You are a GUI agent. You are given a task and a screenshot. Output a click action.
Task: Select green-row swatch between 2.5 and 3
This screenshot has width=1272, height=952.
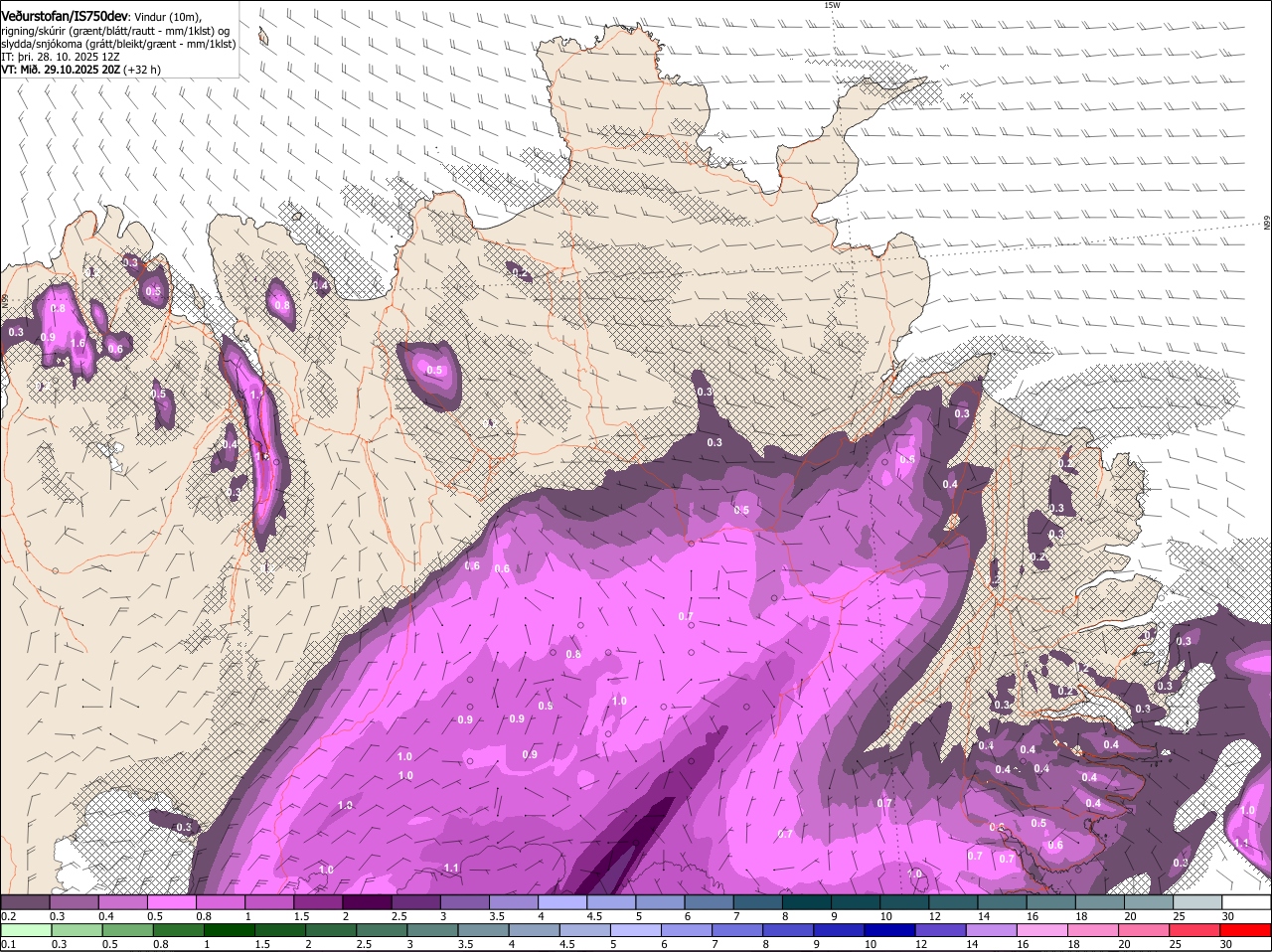click(383, 931)
